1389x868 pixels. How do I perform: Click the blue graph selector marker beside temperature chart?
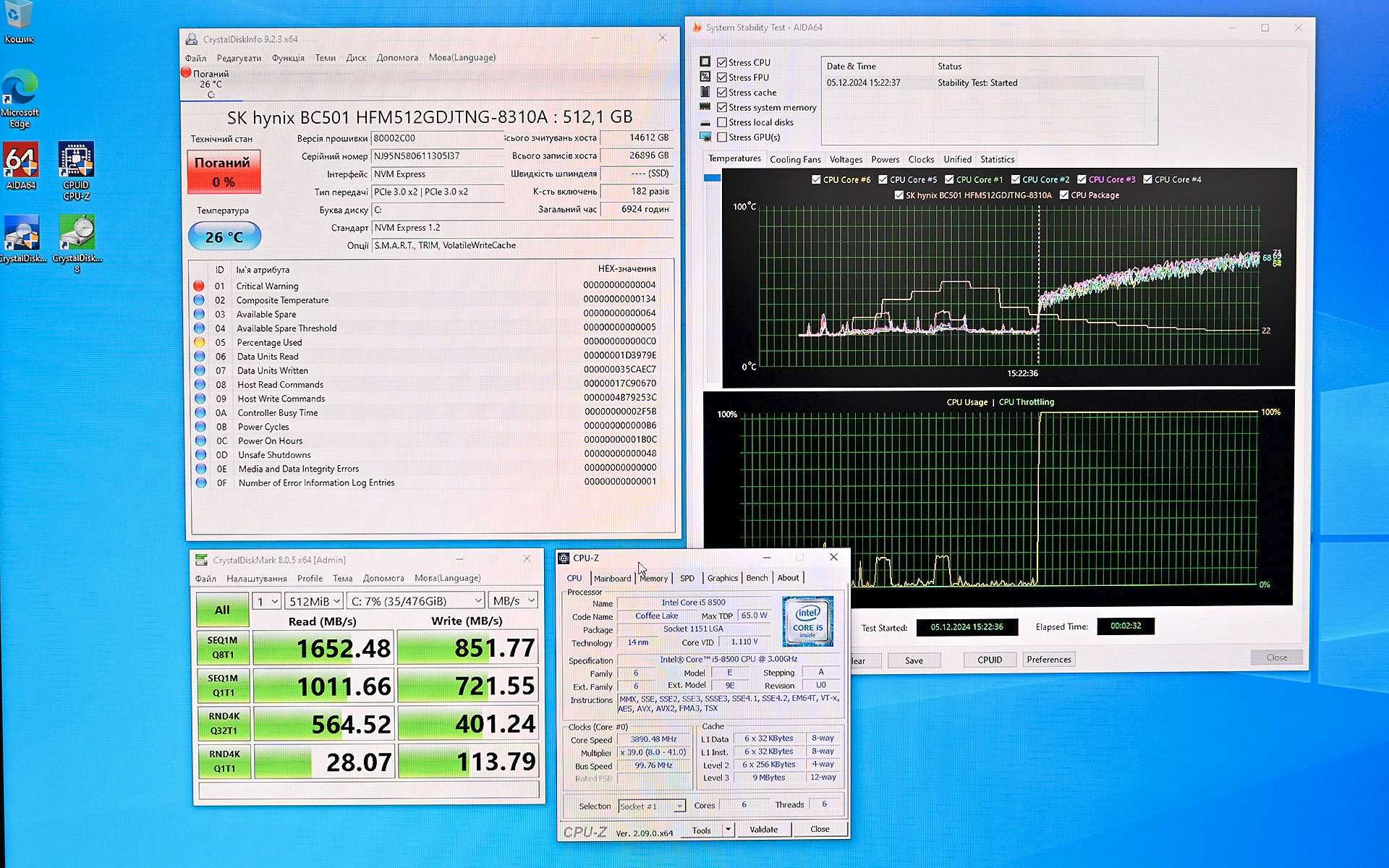(x=712, y=178)
